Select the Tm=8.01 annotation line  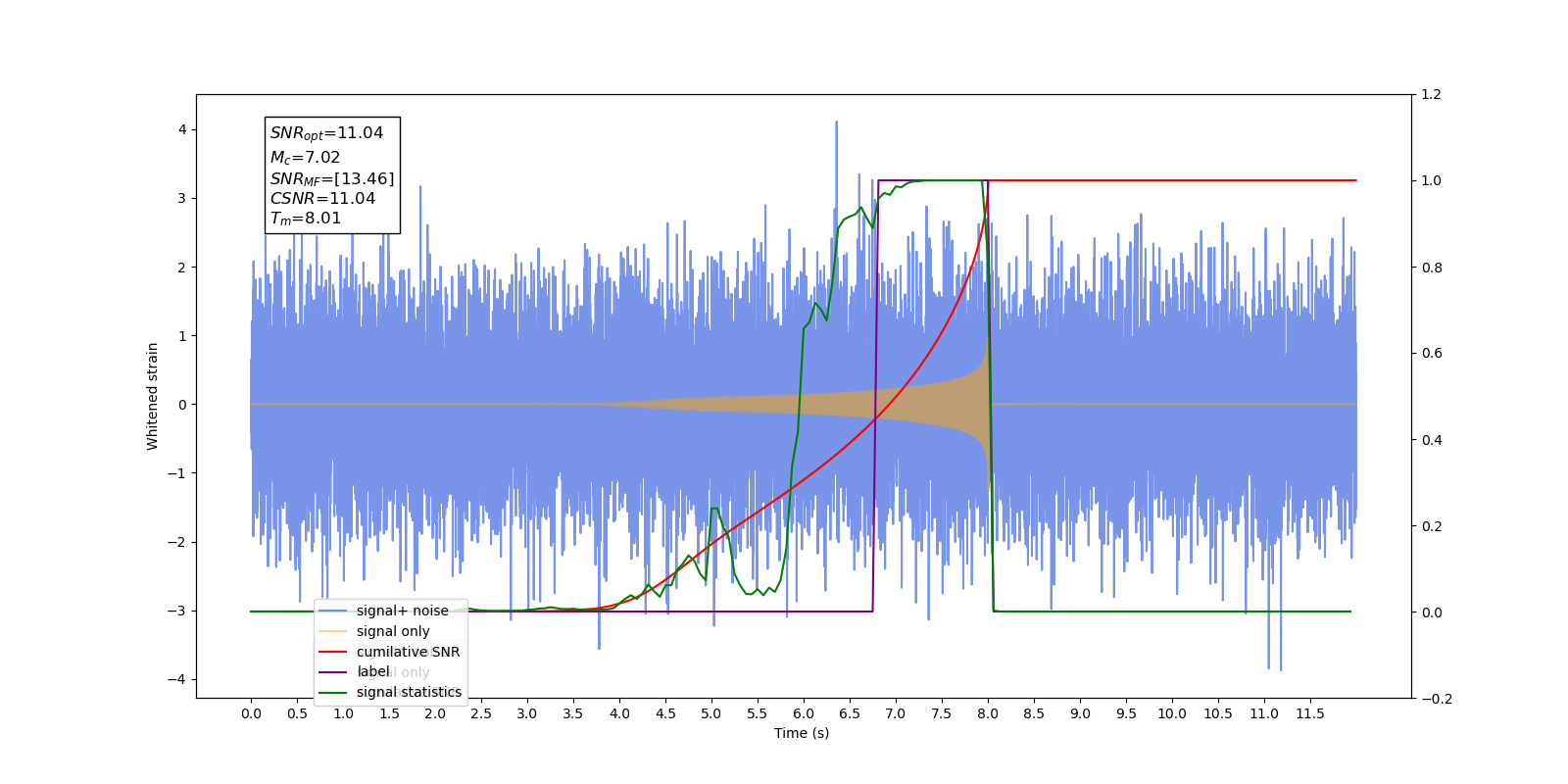(306, 219)
